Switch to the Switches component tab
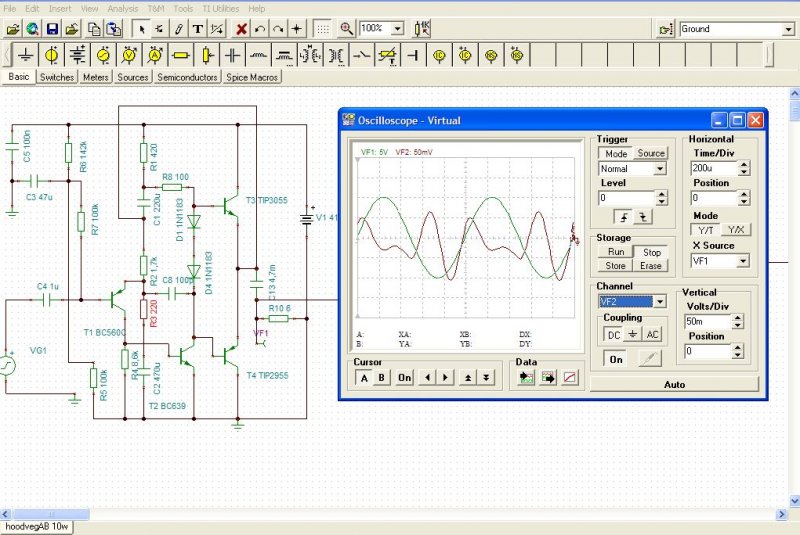This screenshot has width=800, height=535. point(57,78)
